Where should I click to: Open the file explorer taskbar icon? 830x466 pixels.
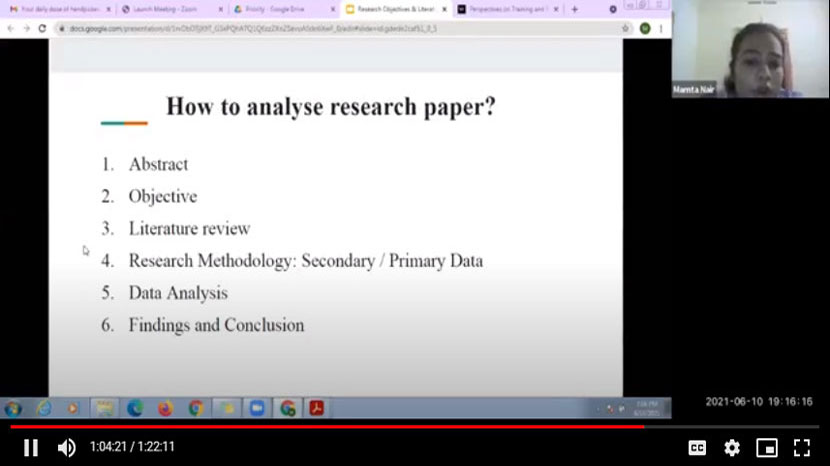click(x=104, y=408)
